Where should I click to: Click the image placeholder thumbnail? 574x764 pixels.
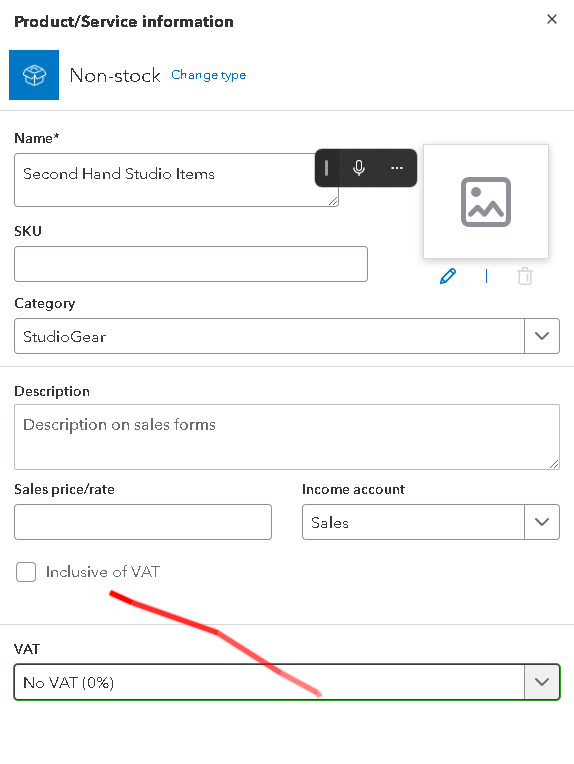coord(486,201)
